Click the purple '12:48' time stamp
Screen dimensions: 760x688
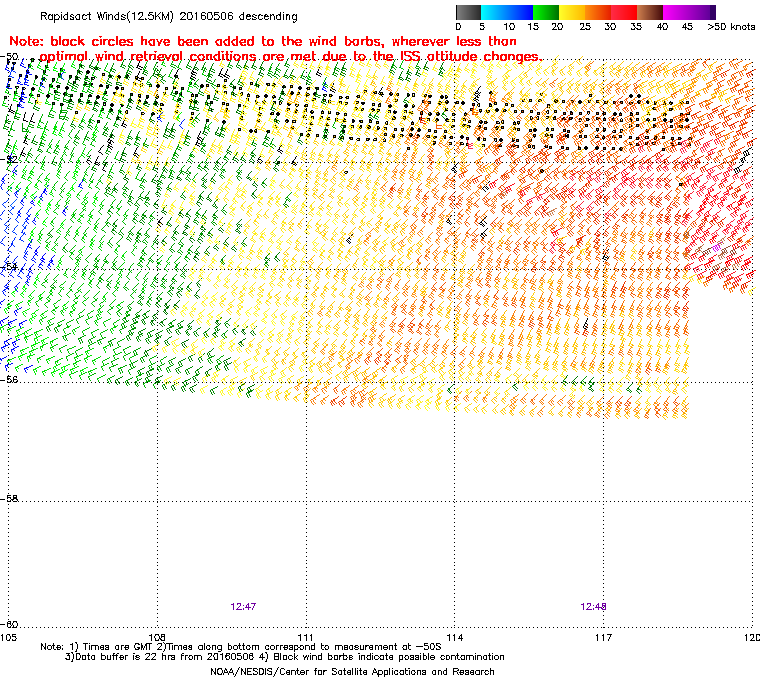pos(593,607)
